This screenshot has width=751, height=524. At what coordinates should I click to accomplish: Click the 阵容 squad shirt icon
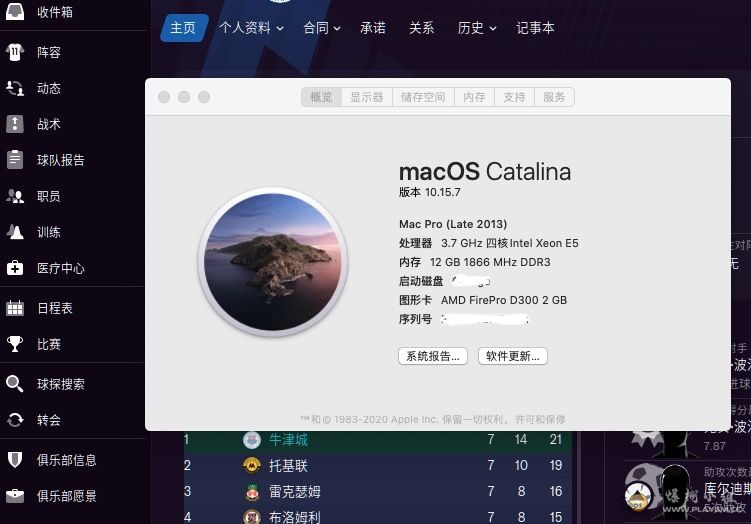[15, 52]
